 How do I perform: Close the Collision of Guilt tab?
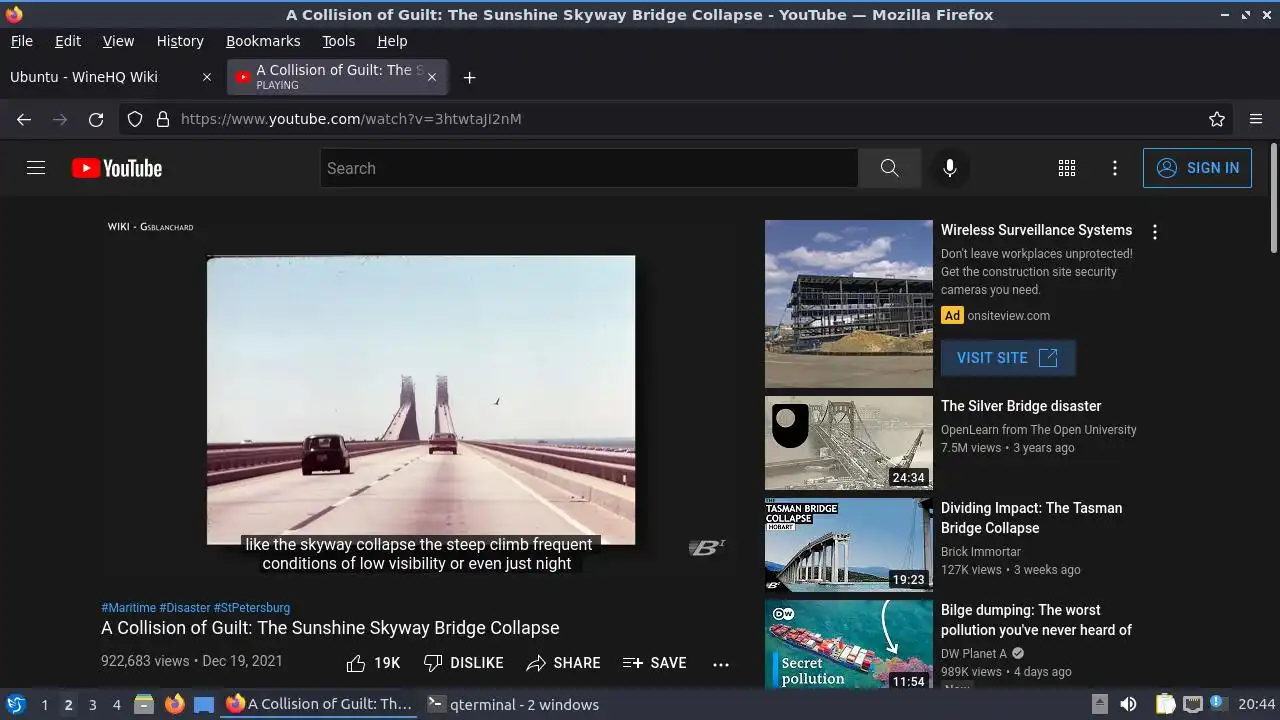(x=432, y=77)
